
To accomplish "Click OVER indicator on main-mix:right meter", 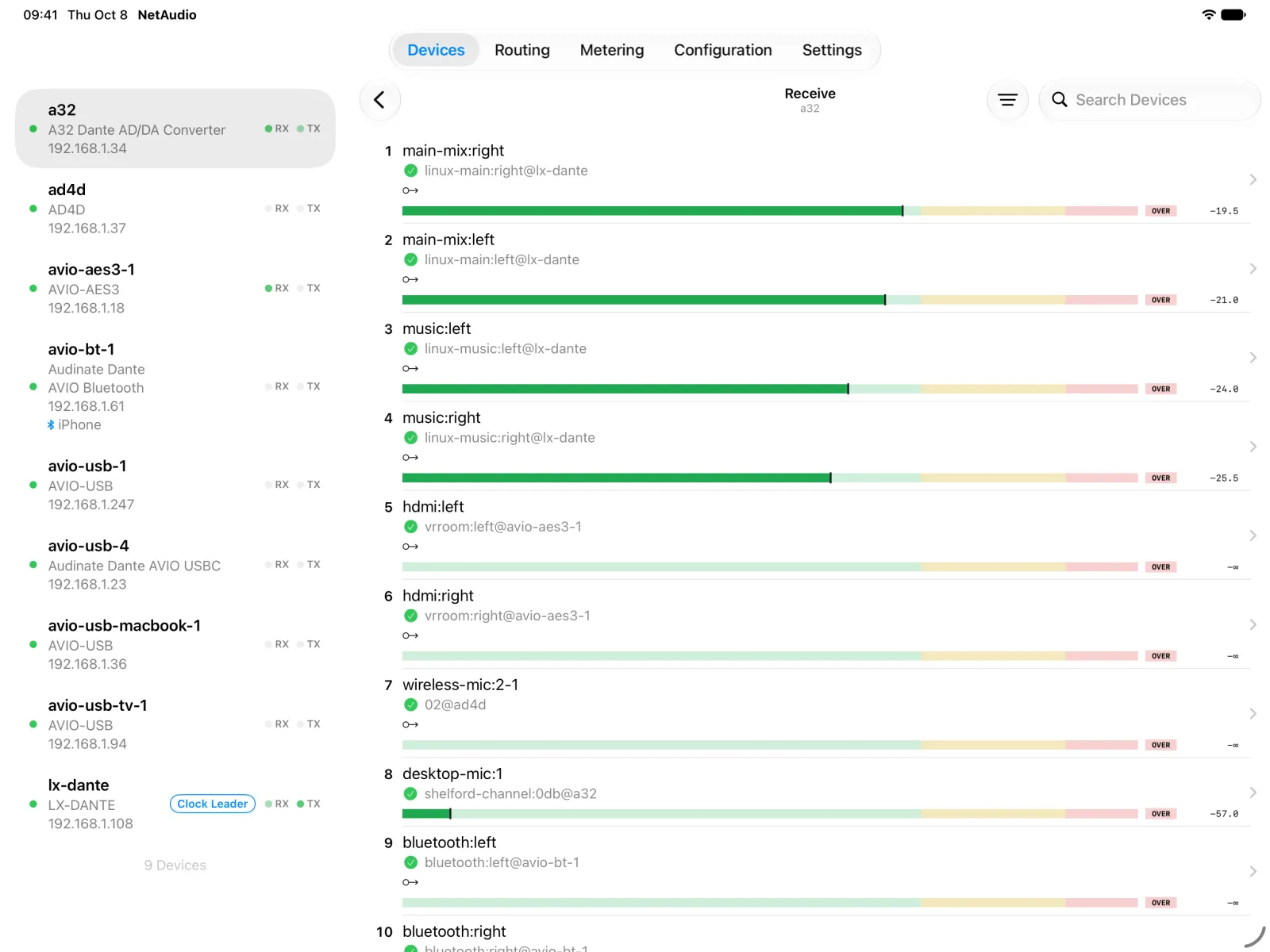I will point(1160,211).
